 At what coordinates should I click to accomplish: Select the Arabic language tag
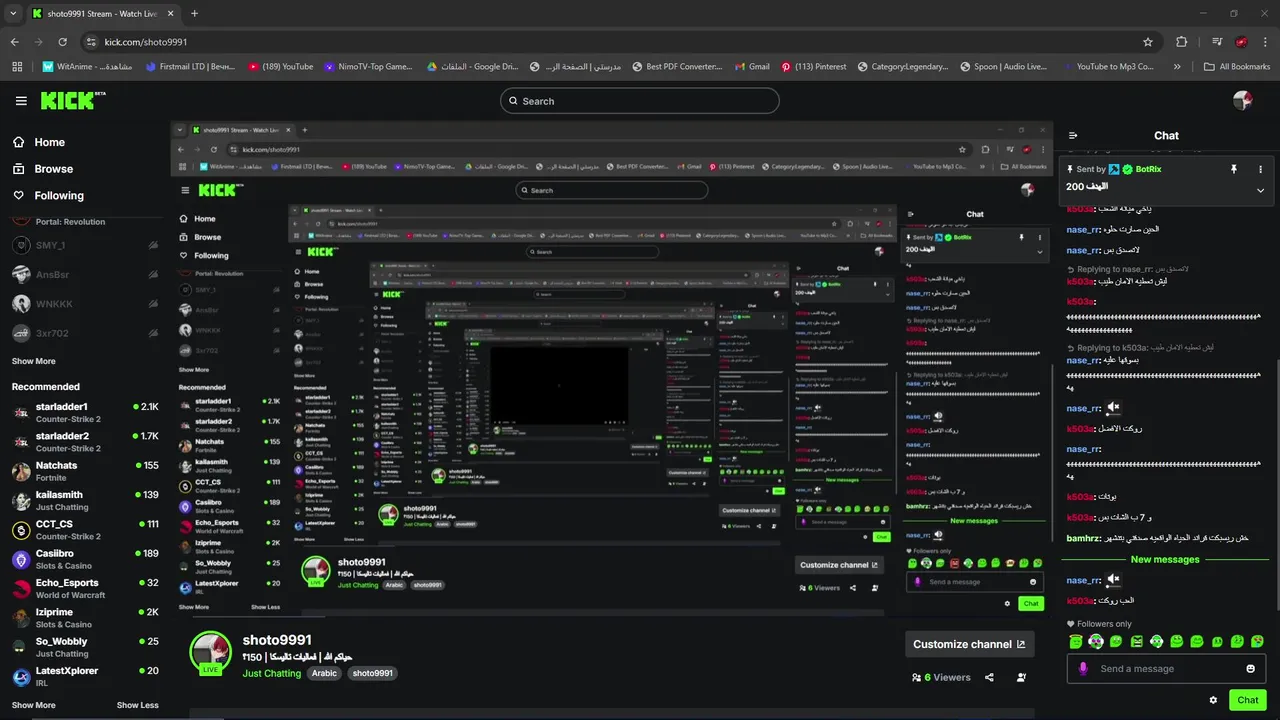[324, 673]
